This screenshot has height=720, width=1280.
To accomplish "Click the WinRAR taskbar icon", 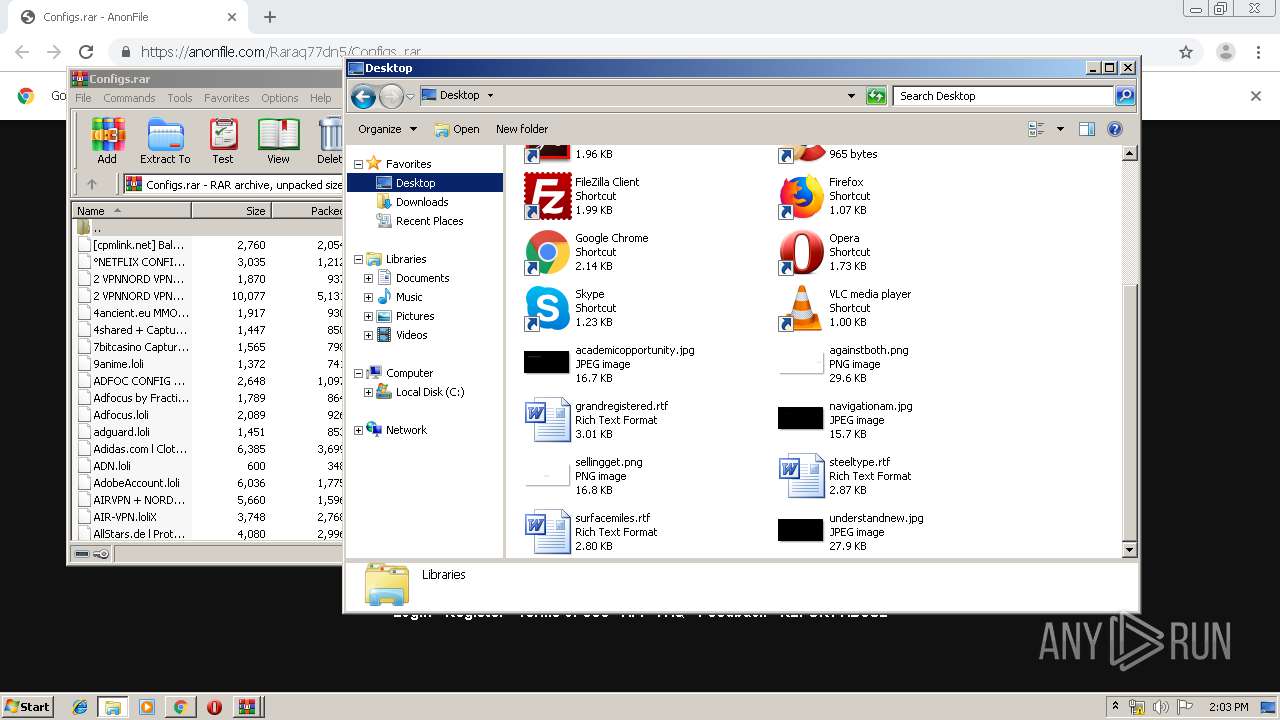I will tap(246, 707).
